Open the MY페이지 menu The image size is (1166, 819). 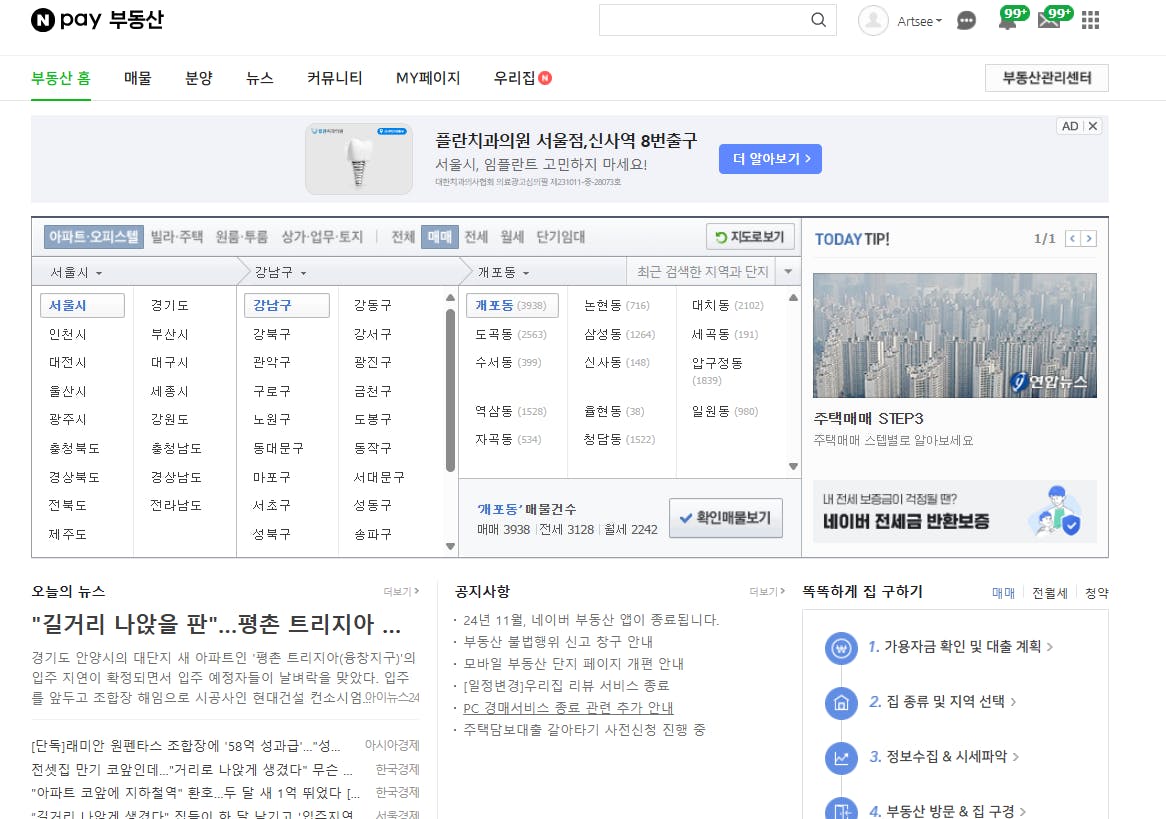(428, 77)
